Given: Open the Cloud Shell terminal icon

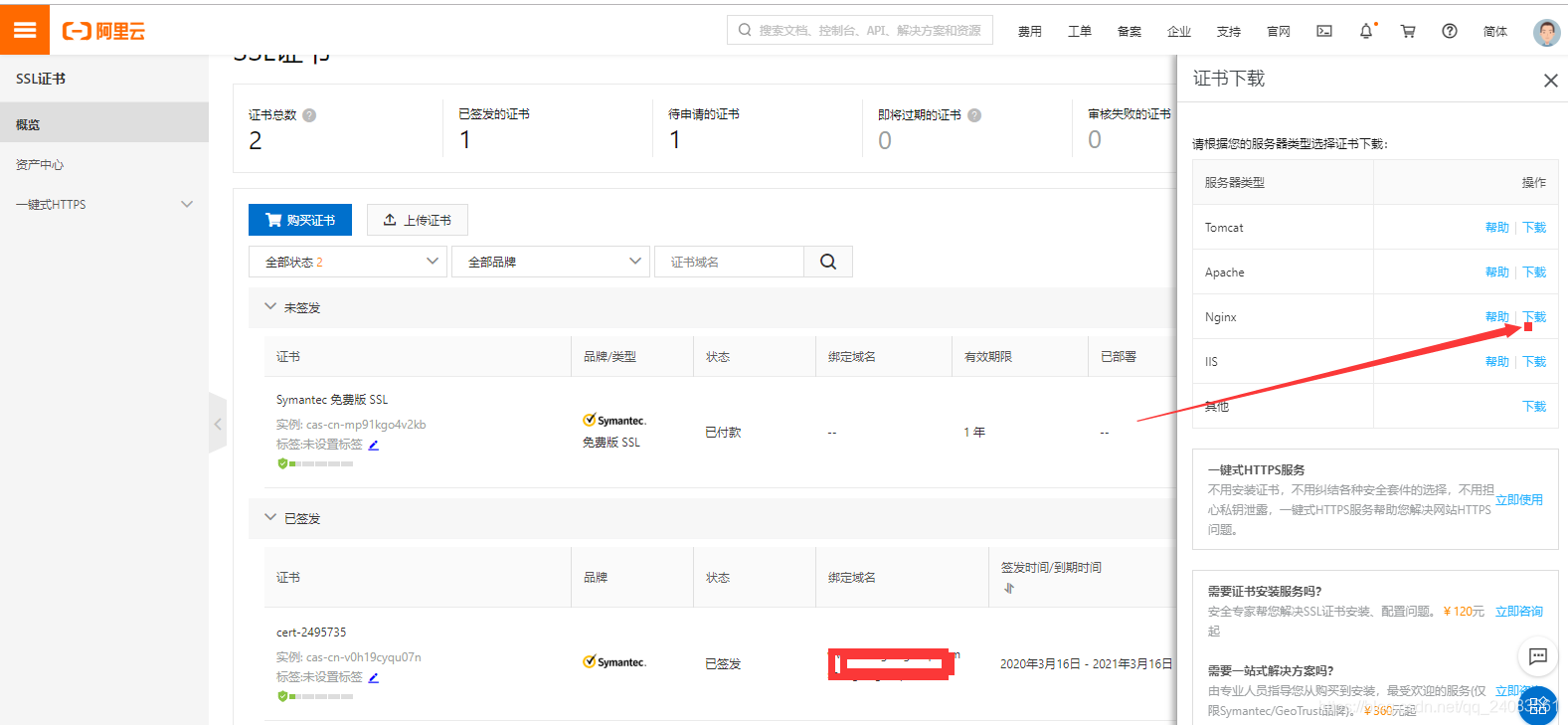Looking at the screenshot, I should point(1324,31).
